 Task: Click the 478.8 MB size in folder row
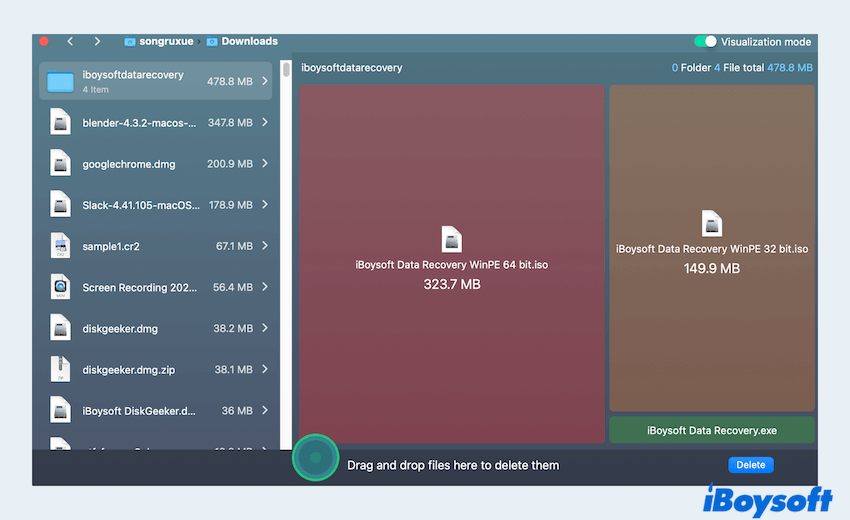click(230, 81)
